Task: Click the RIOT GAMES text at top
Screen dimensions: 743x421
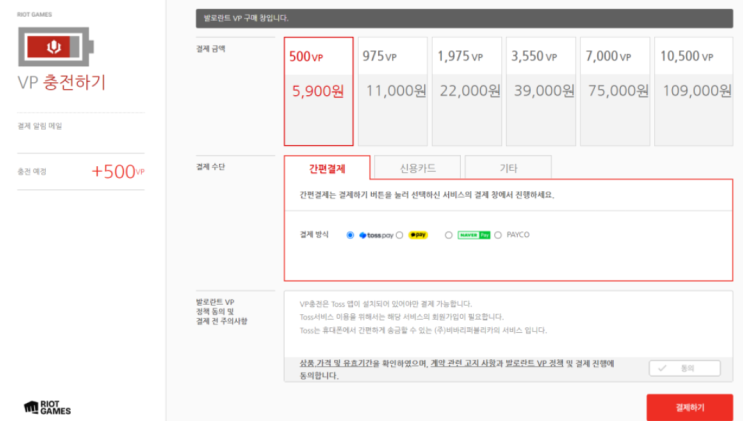Action: 35,15
